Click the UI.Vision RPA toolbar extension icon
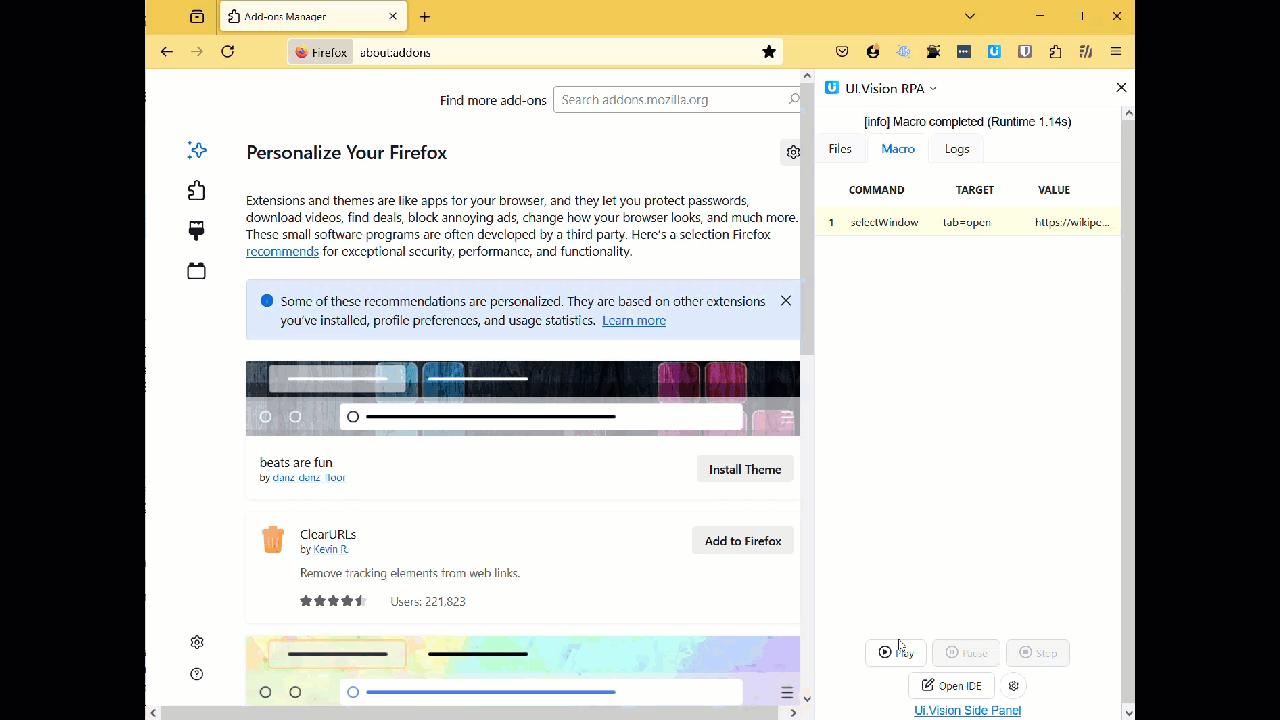 coord(994,52)
